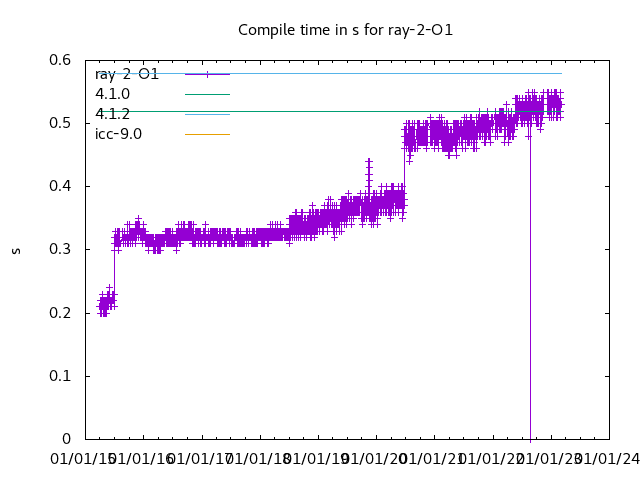This screenshot has width=640, height=480.
Task: Click the light blue 4.1.2 legend line sample
Action: pos(207,114)
